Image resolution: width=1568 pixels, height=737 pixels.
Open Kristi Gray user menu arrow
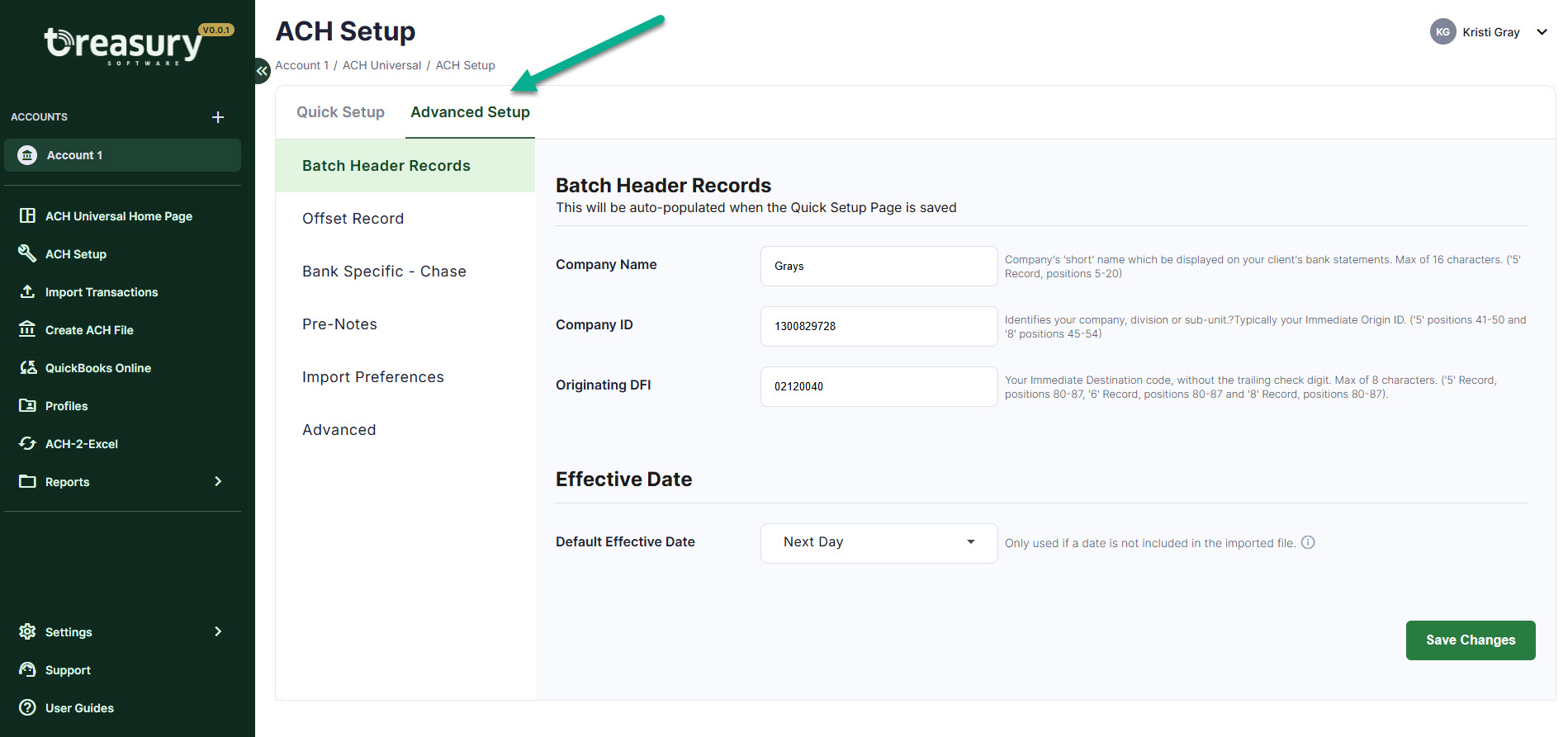[1541, 32]
